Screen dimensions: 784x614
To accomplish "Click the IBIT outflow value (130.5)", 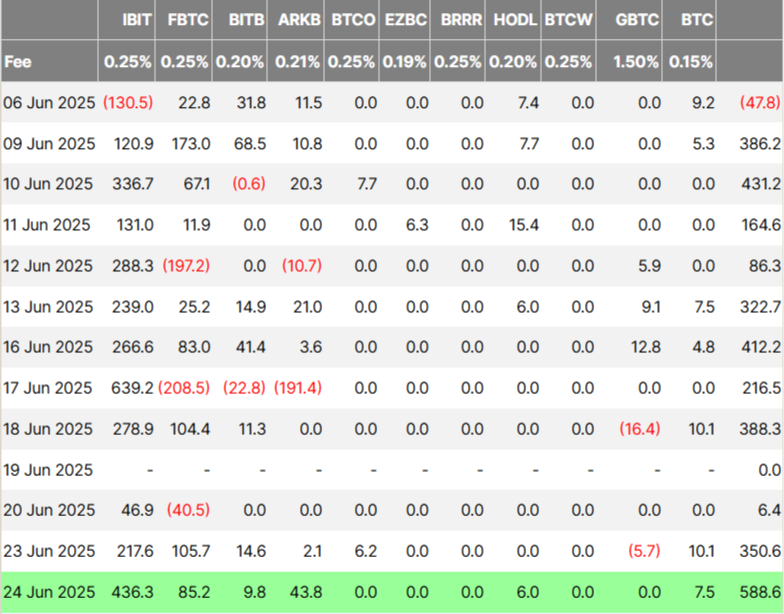I will point(128,103).
